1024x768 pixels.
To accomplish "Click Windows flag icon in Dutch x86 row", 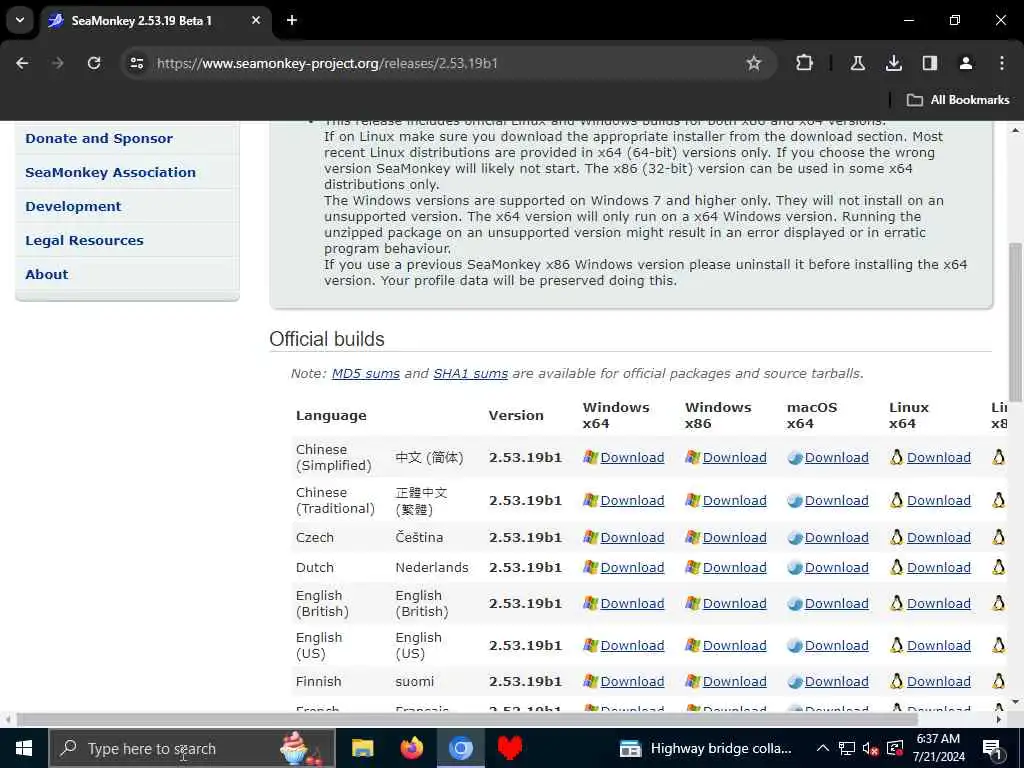I will [692, 568].
